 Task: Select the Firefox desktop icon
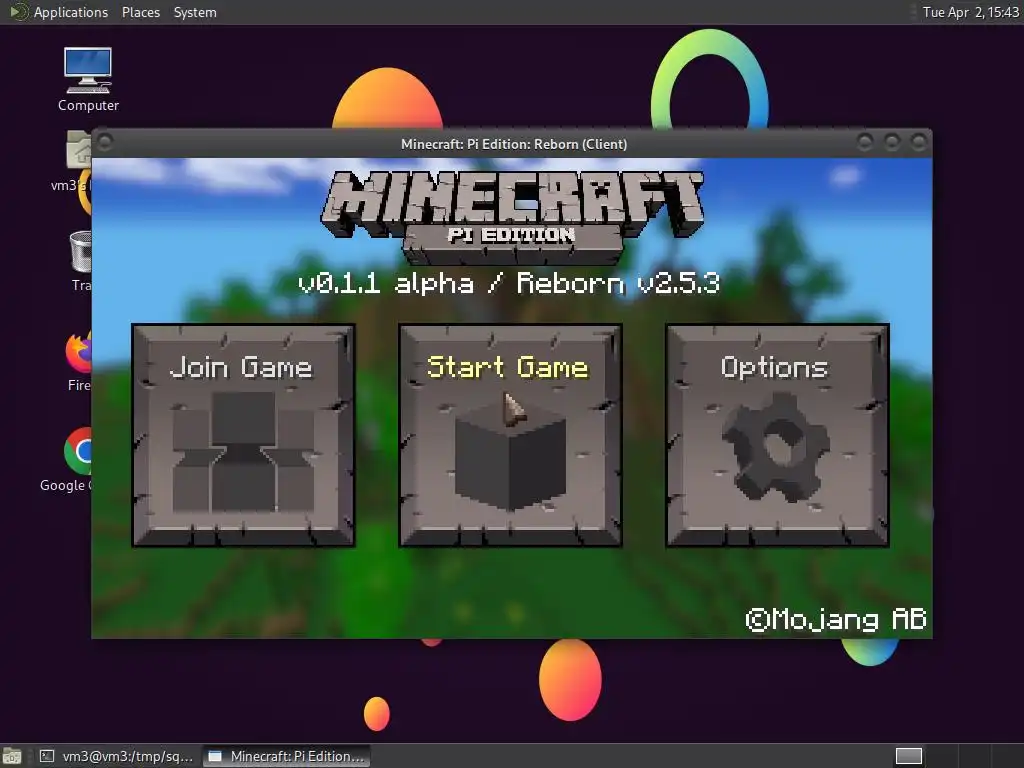point(79,361)
